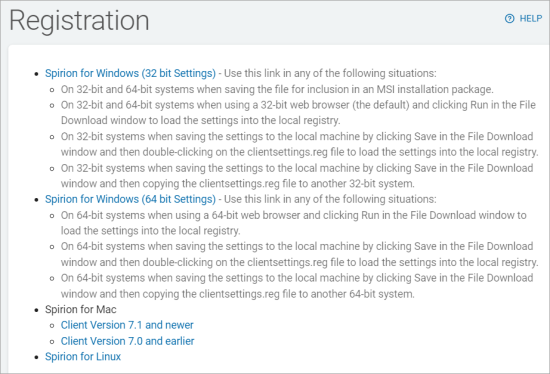
Task: Click 64-bit systems double-clicking clientsettings.reg line
Action: click(299, 254)
